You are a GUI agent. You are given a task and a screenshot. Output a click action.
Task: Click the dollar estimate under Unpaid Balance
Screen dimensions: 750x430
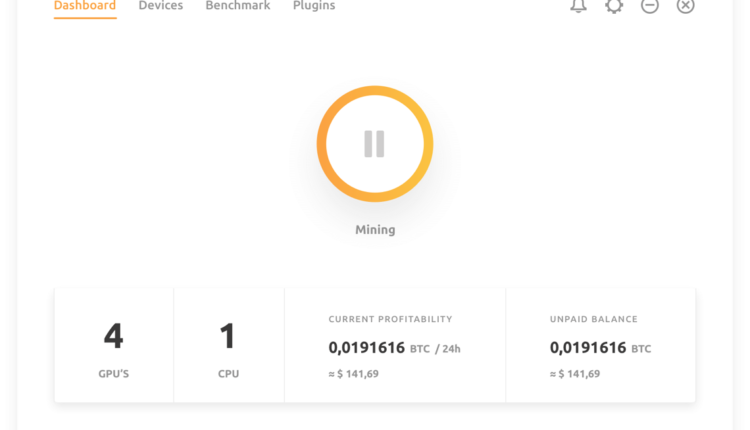pos(575,374)
